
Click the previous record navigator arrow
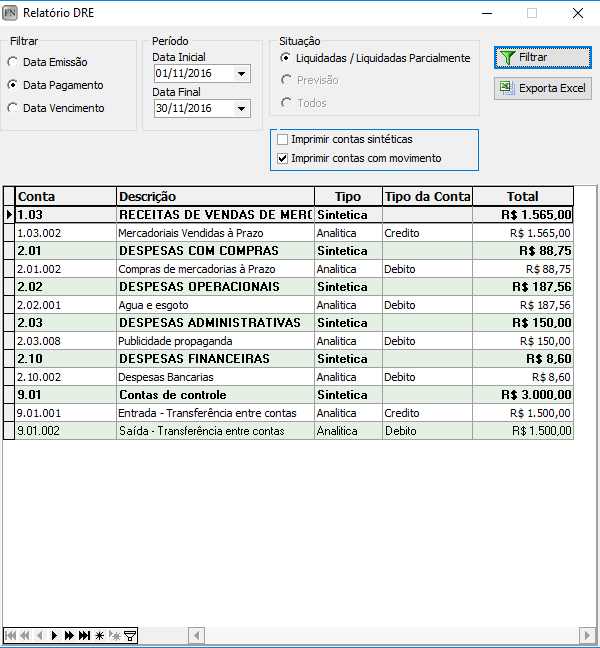coord(40,635)
